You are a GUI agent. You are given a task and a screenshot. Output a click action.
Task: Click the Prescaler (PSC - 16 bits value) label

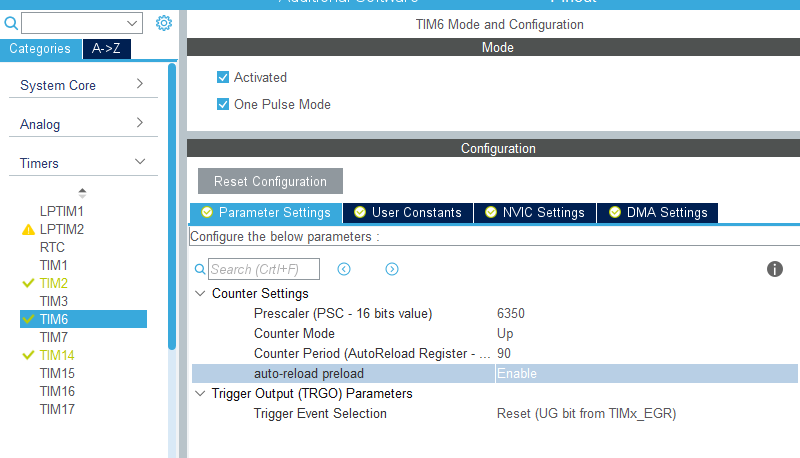pyautogui.click(x=343, y=313)
